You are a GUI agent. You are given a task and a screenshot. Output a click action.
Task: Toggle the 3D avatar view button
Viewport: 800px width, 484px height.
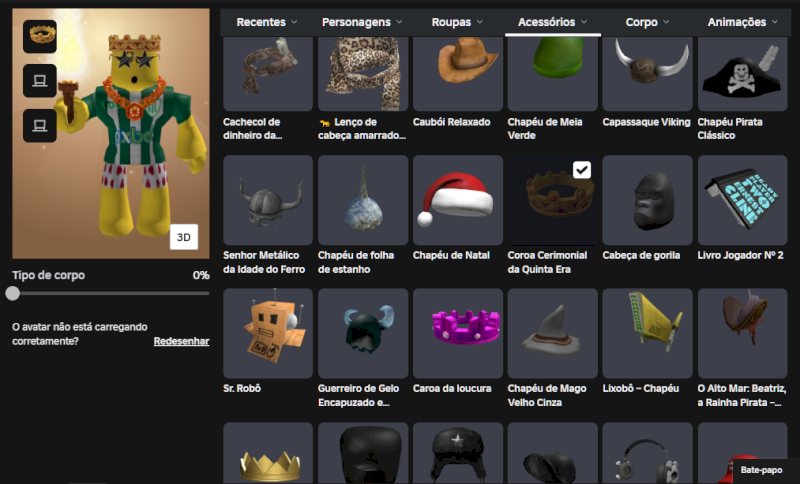184,237
